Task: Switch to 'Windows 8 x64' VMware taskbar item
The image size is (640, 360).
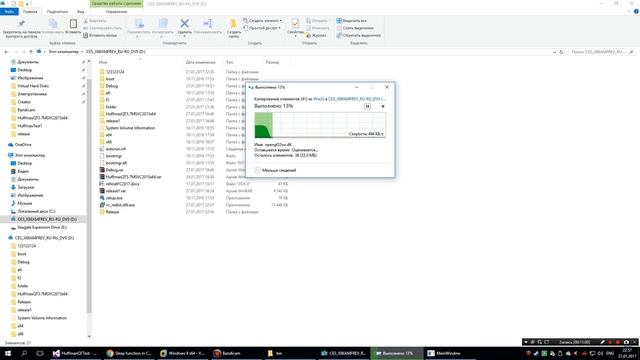Action: [x=183, y=353]
